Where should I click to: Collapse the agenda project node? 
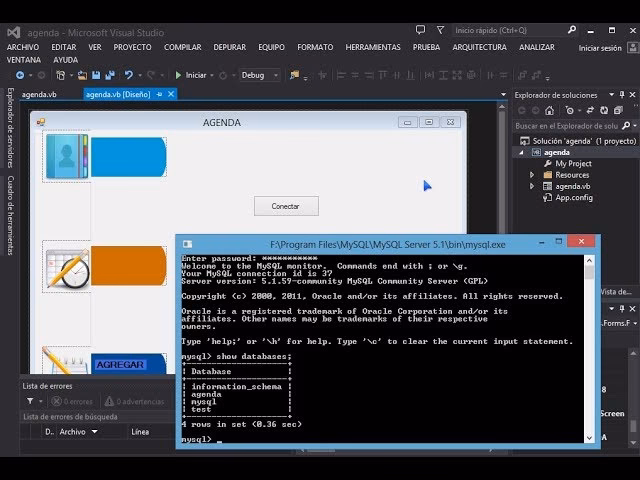(x=521, y=152)
